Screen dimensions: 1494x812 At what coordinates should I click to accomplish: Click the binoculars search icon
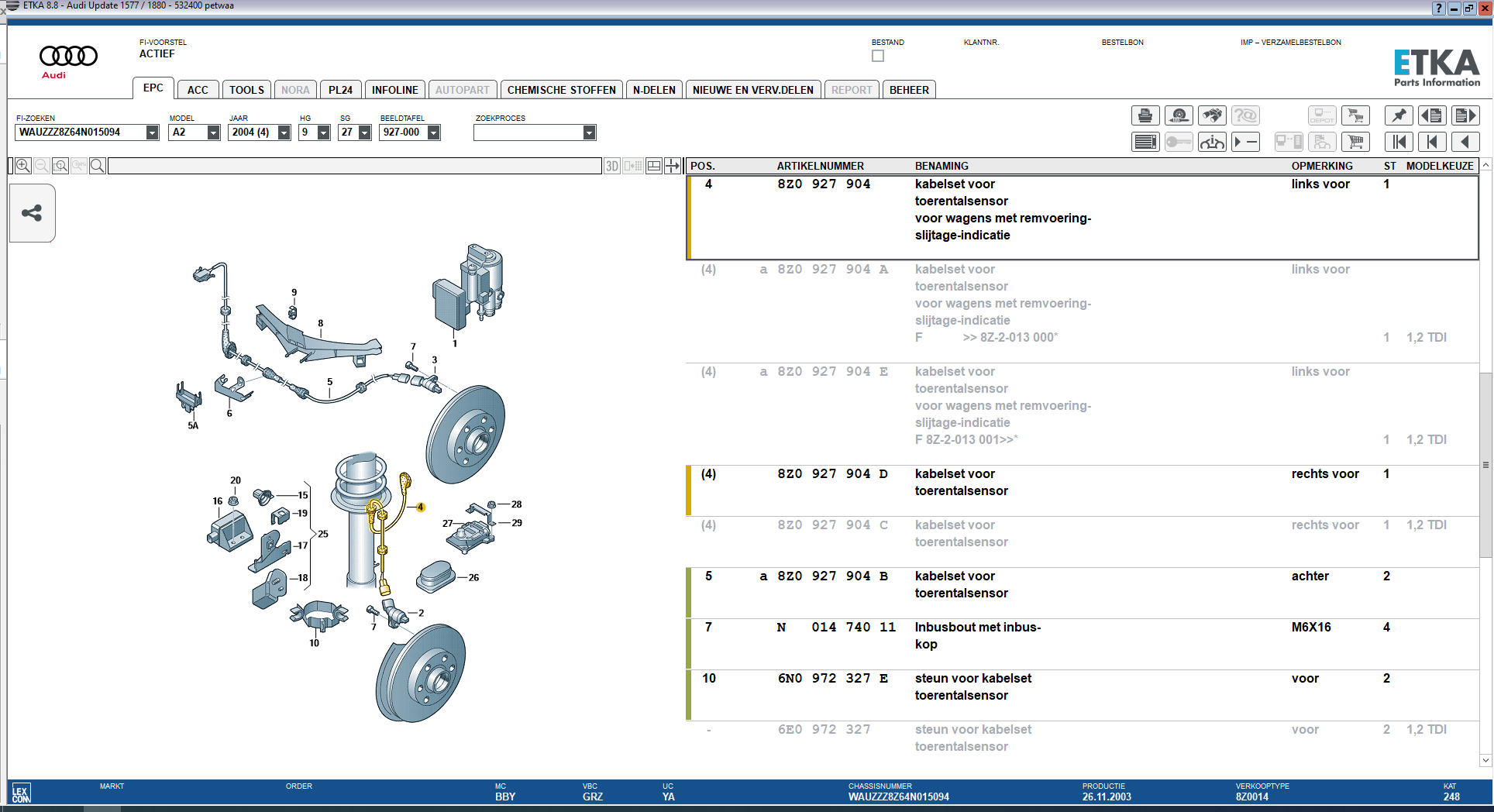click(1212, 116)
